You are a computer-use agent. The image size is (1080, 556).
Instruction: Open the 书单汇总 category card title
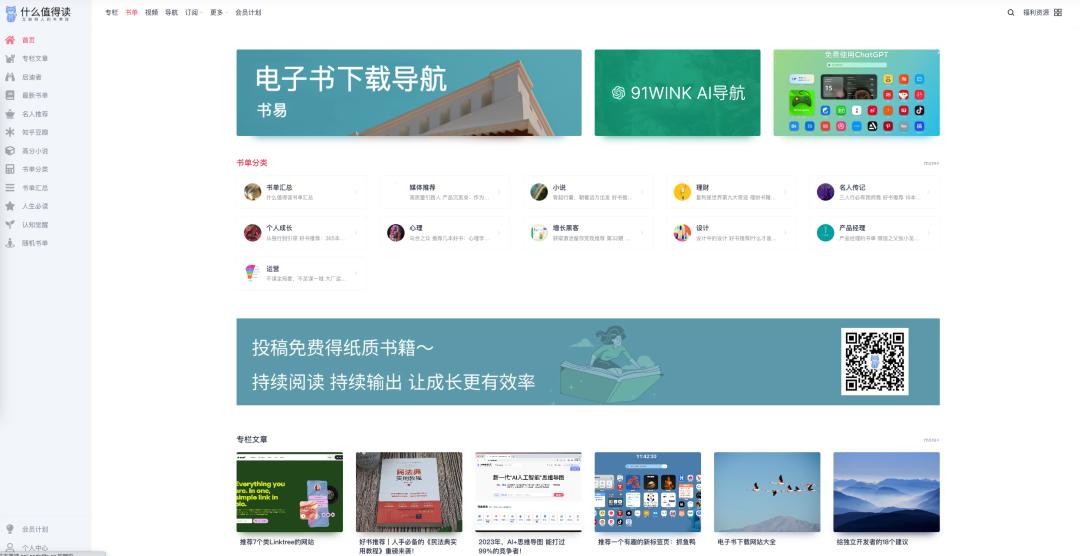point(279,187)
